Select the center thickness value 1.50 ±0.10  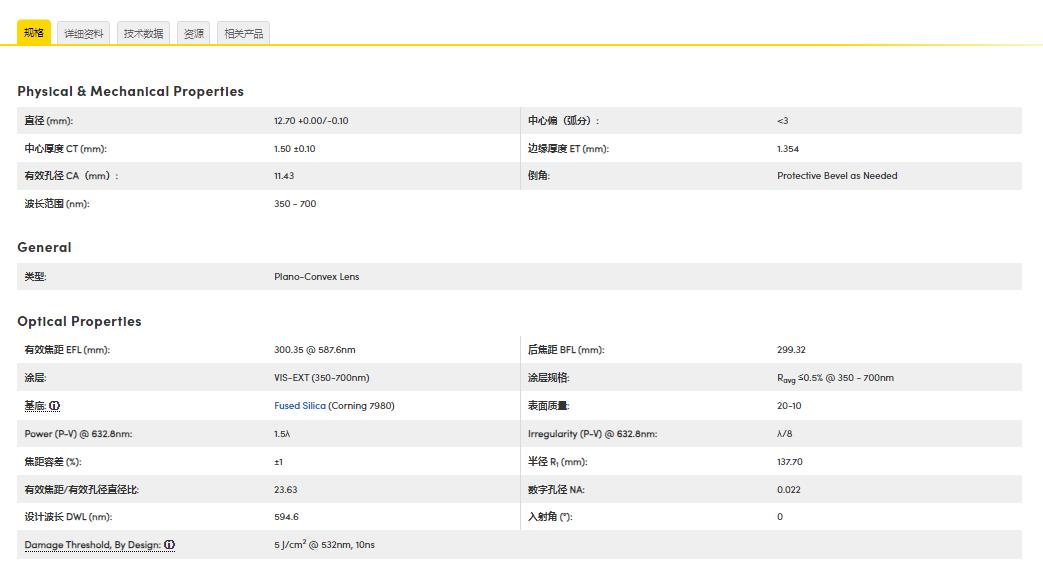click(295, 149)
